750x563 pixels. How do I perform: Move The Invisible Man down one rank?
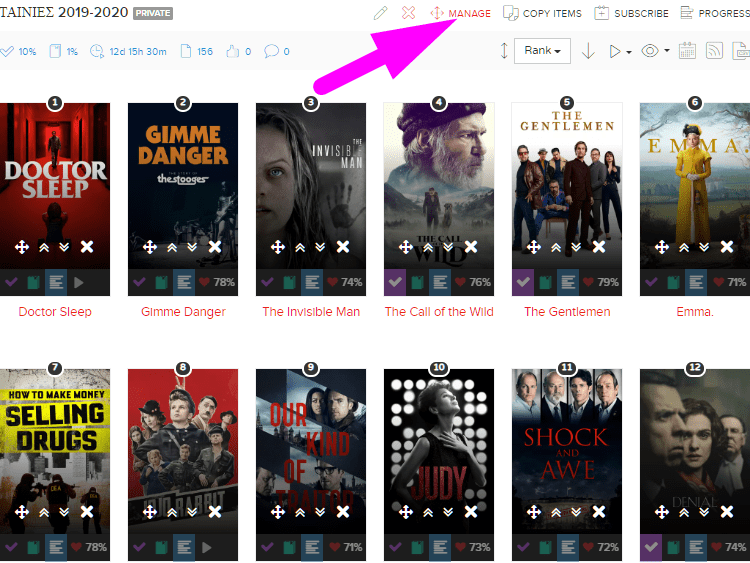(x=320, y=247)
